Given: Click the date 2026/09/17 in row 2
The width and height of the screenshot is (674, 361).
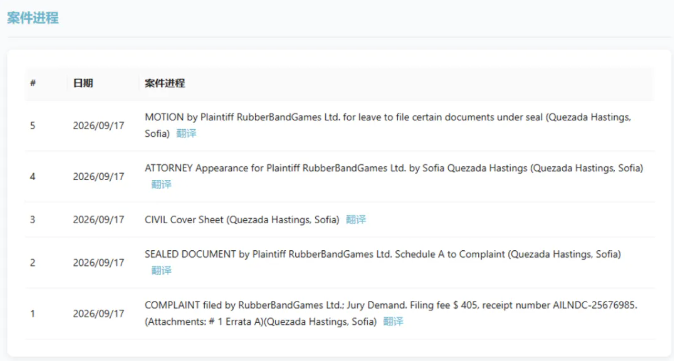Looking at the screenshot, I should point(98,263).
